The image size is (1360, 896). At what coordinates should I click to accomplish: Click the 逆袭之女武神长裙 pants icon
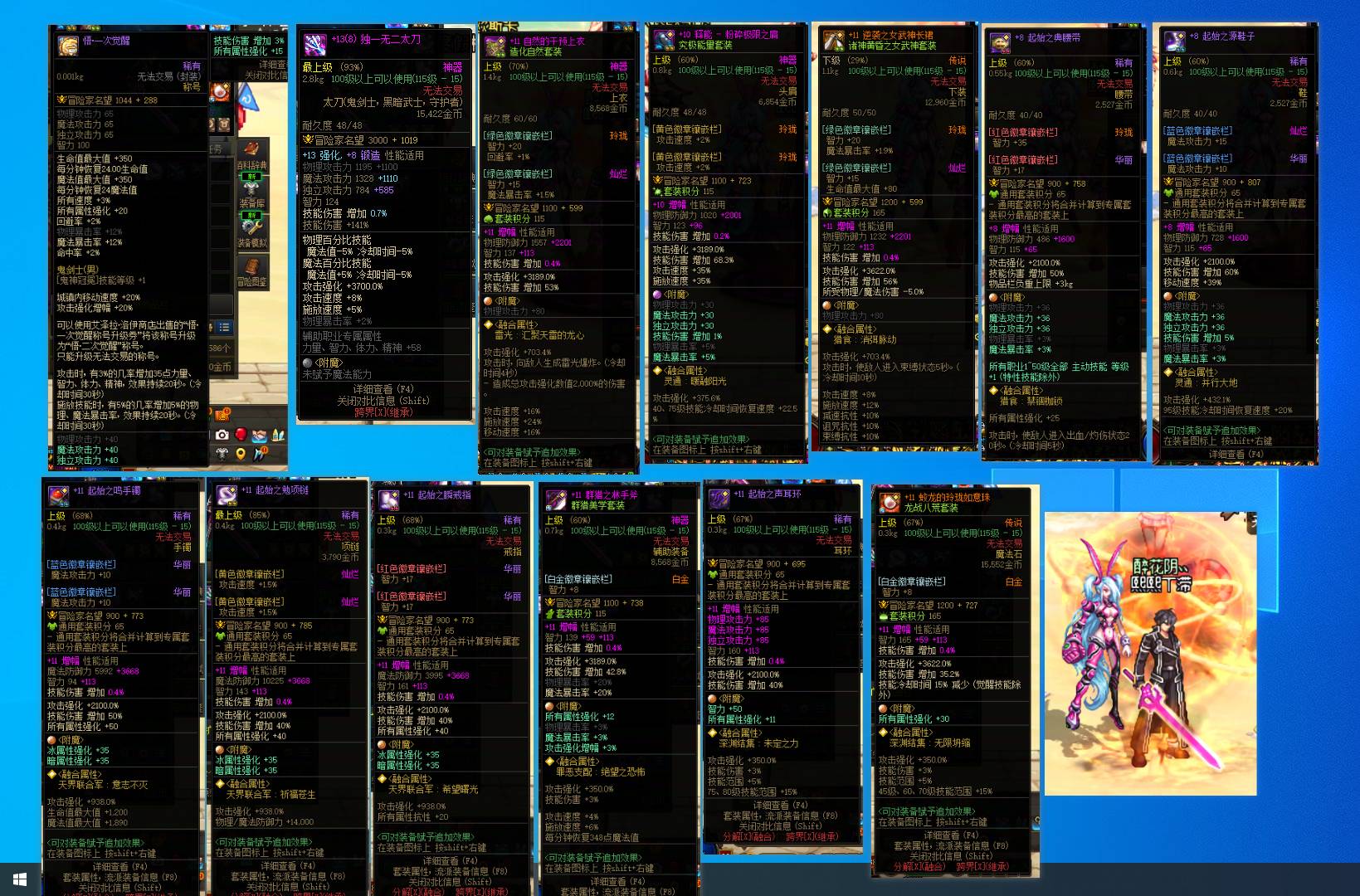click(832, 41)
